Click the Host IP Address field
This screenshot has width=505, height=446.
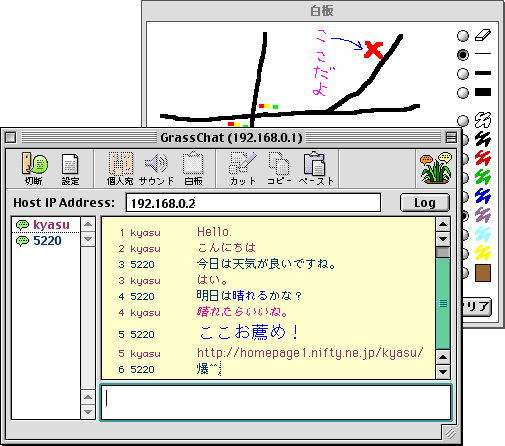(x=253, y=203)
